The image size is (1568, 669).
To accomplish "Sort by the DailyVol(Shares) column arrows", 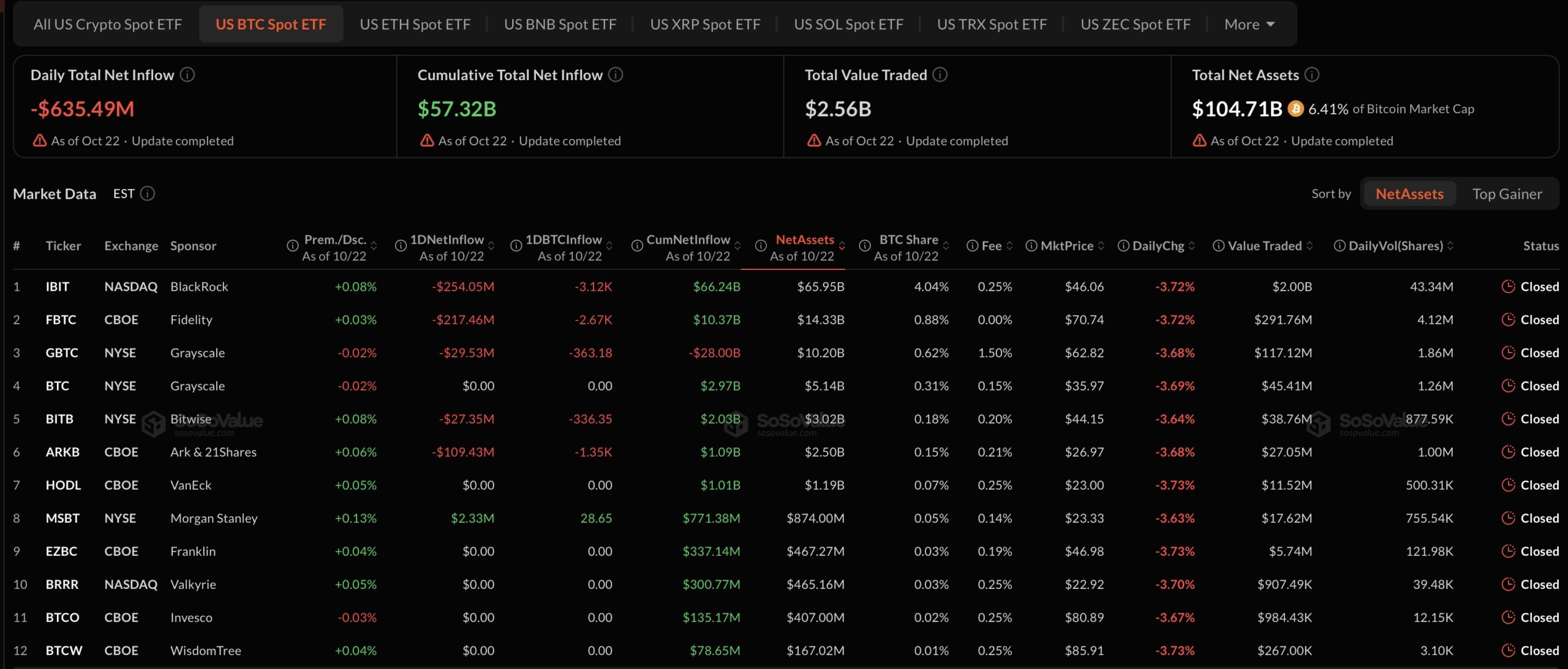I will point(1450,245).
